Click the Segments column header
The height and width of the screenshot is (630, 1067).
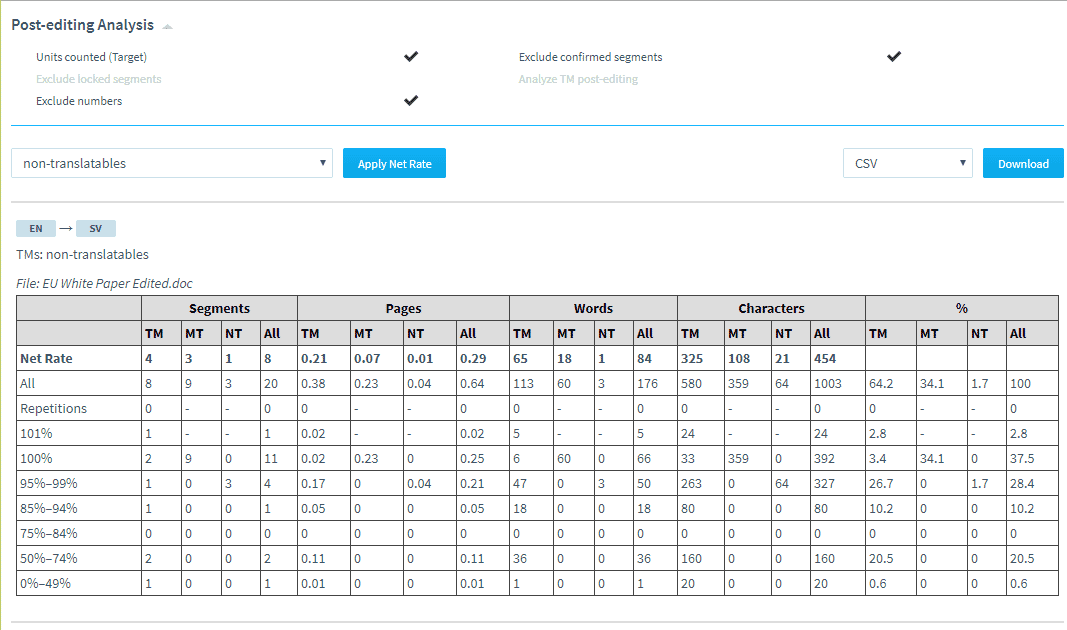(219, 308)
